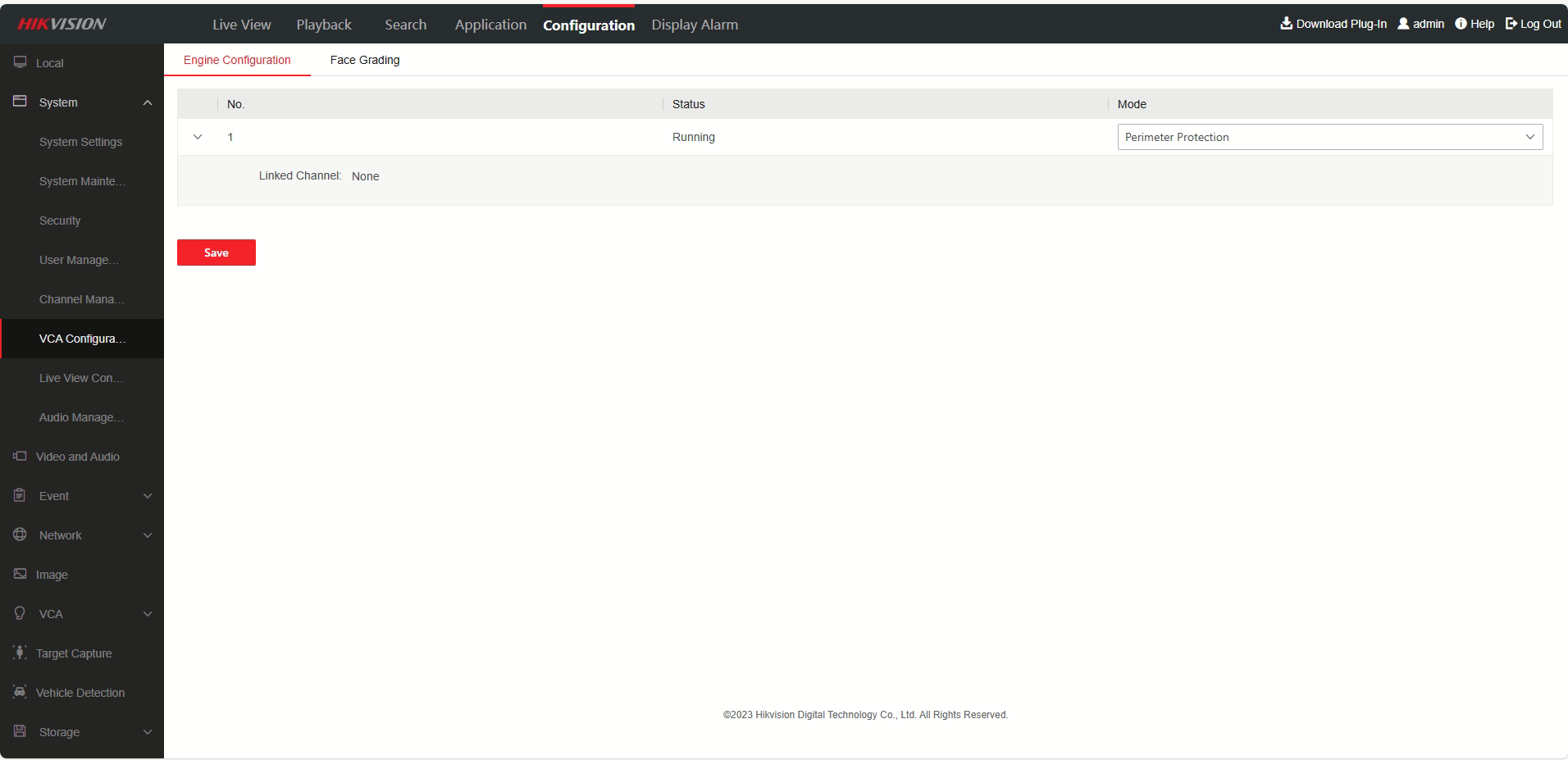Collapse the System sidebar section
This screenshot has height=760, width=1568.
[148, 102]
